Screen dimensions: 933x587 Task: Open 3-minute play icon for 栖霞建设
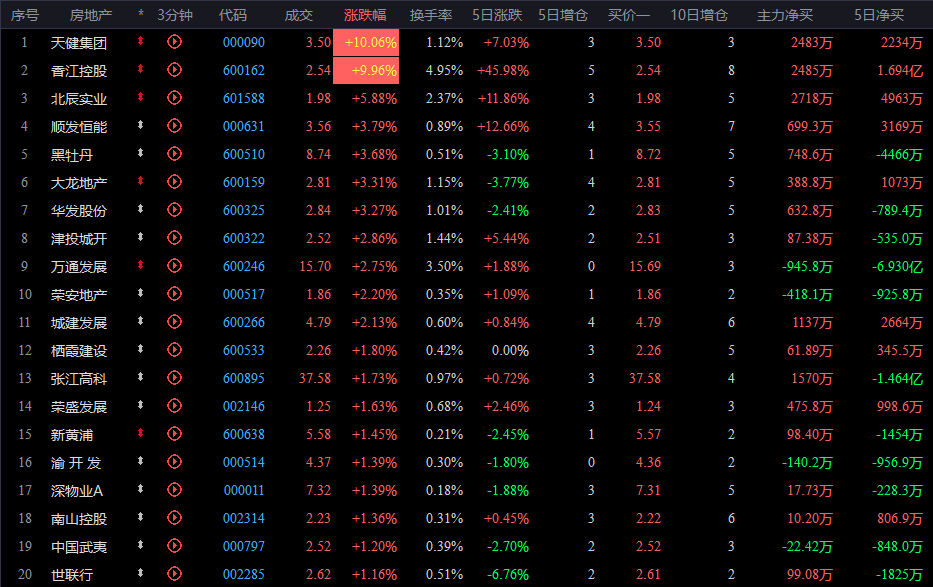tap(174, 350)
